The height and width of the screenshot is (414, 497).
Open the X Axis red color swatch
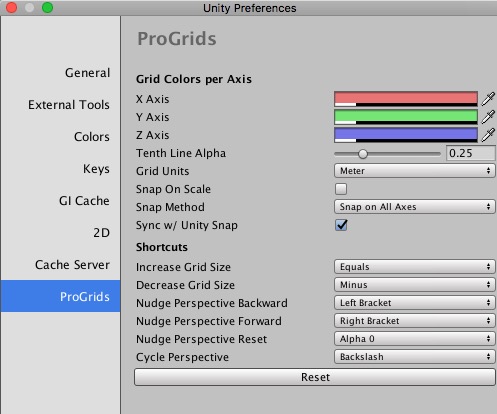(406, 99)
